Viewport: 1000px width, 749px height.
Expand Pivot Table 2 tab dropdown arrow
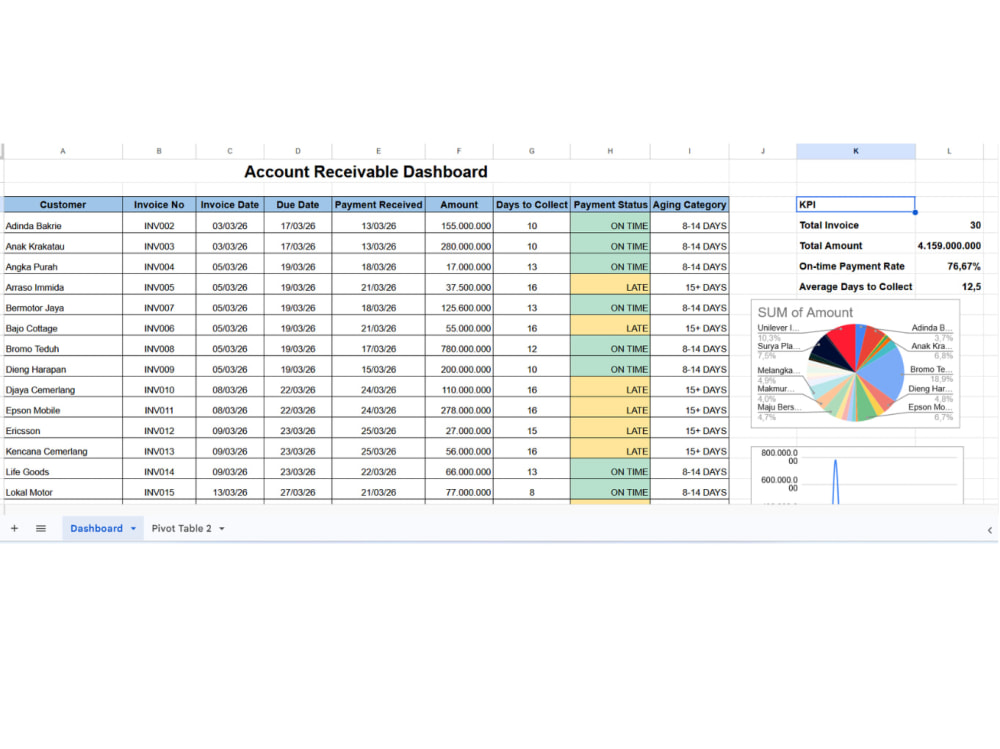(x=222, y=528)
